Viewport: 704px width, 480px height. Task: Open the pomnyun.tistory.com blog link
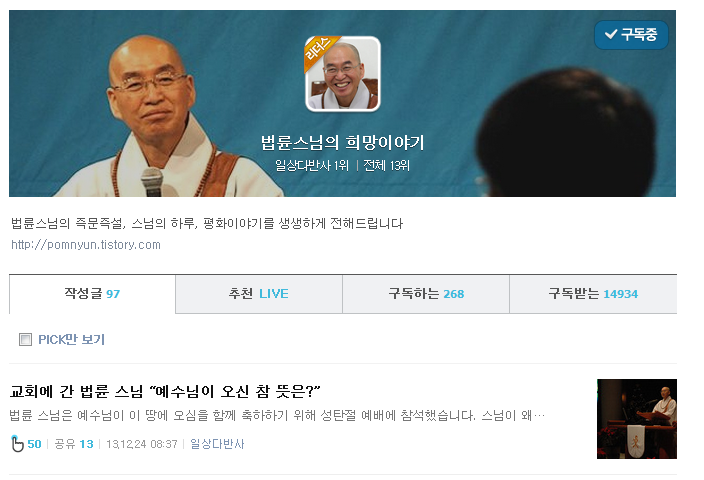(86, 245)
